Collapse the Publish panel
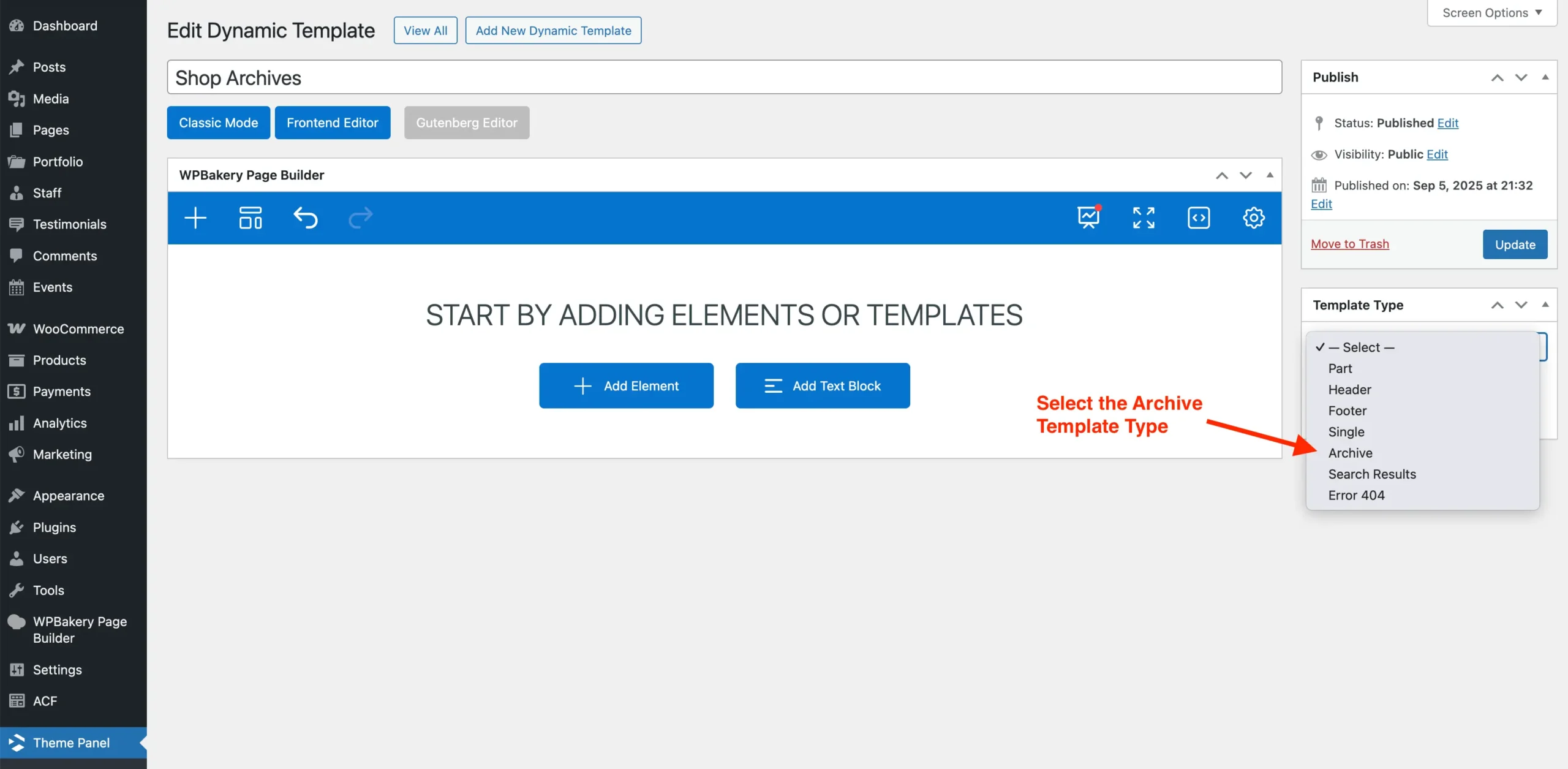The width and height of the screenshot is (1568, 769). point(1545,77)
